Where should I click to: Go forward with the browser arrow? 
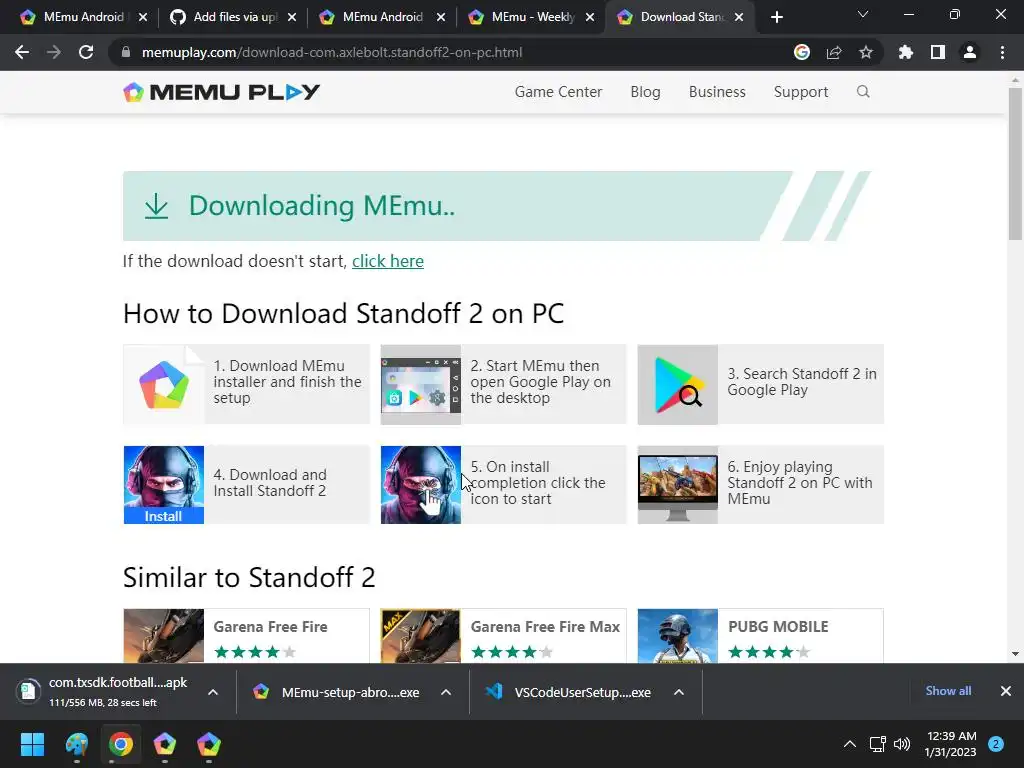[54, 52]
